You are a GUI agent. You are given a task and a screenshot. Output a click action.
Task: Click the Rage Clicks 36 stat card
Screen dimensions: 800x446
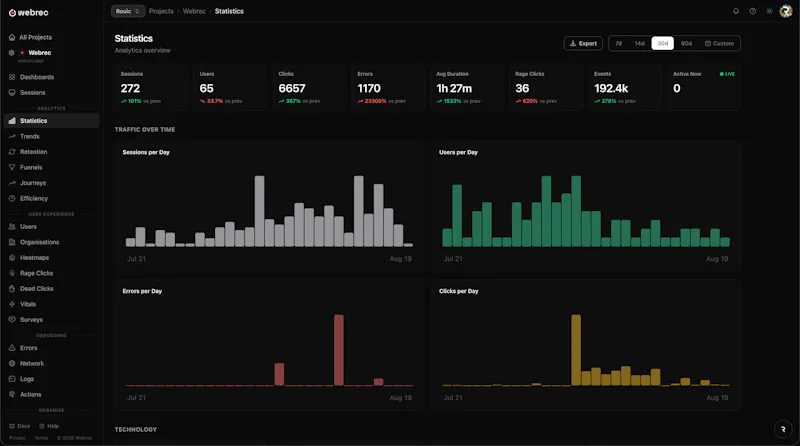coord(546,88)
